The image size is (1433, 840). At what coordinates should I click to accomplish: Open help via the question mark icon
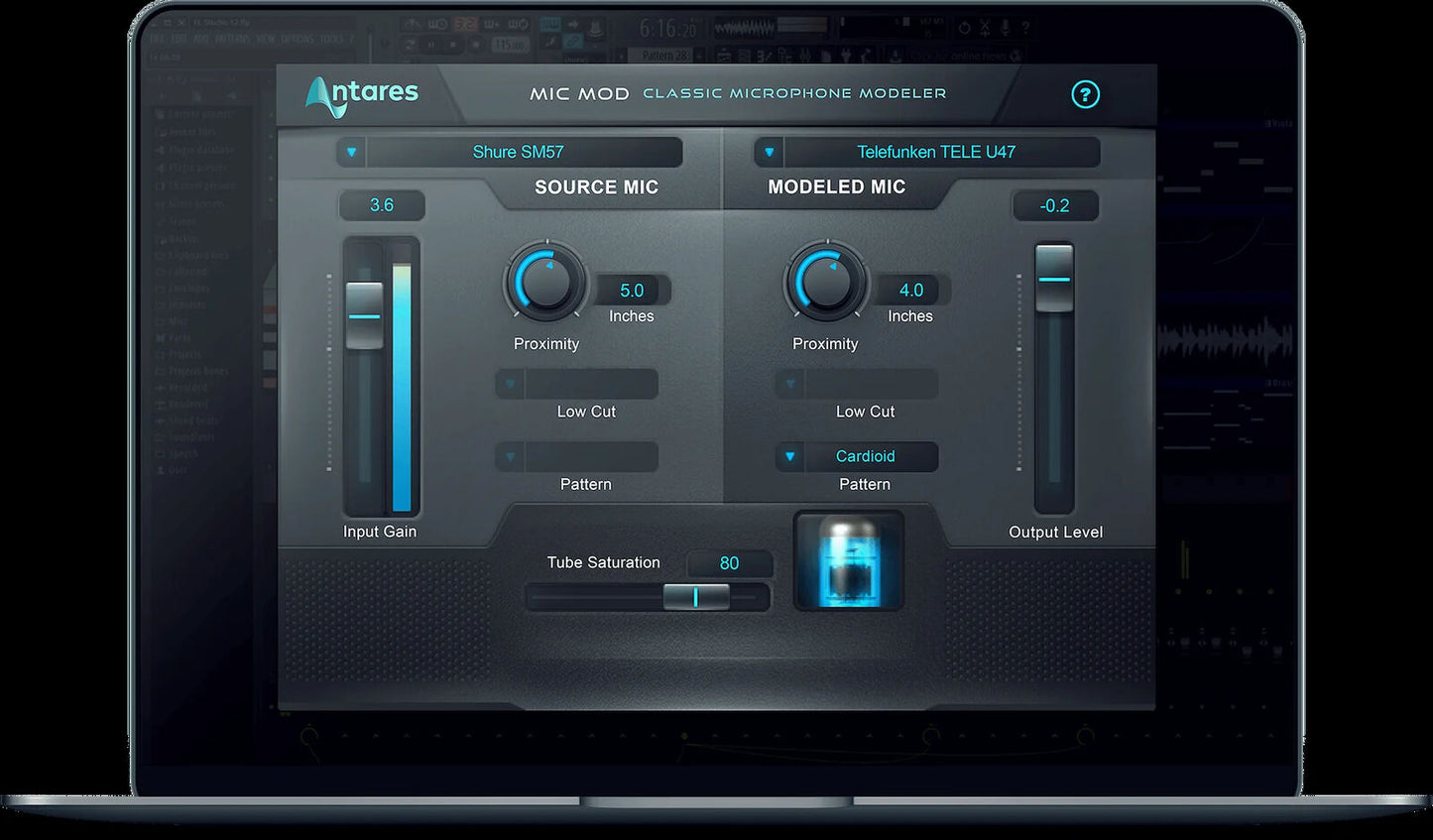point(1085,94)
